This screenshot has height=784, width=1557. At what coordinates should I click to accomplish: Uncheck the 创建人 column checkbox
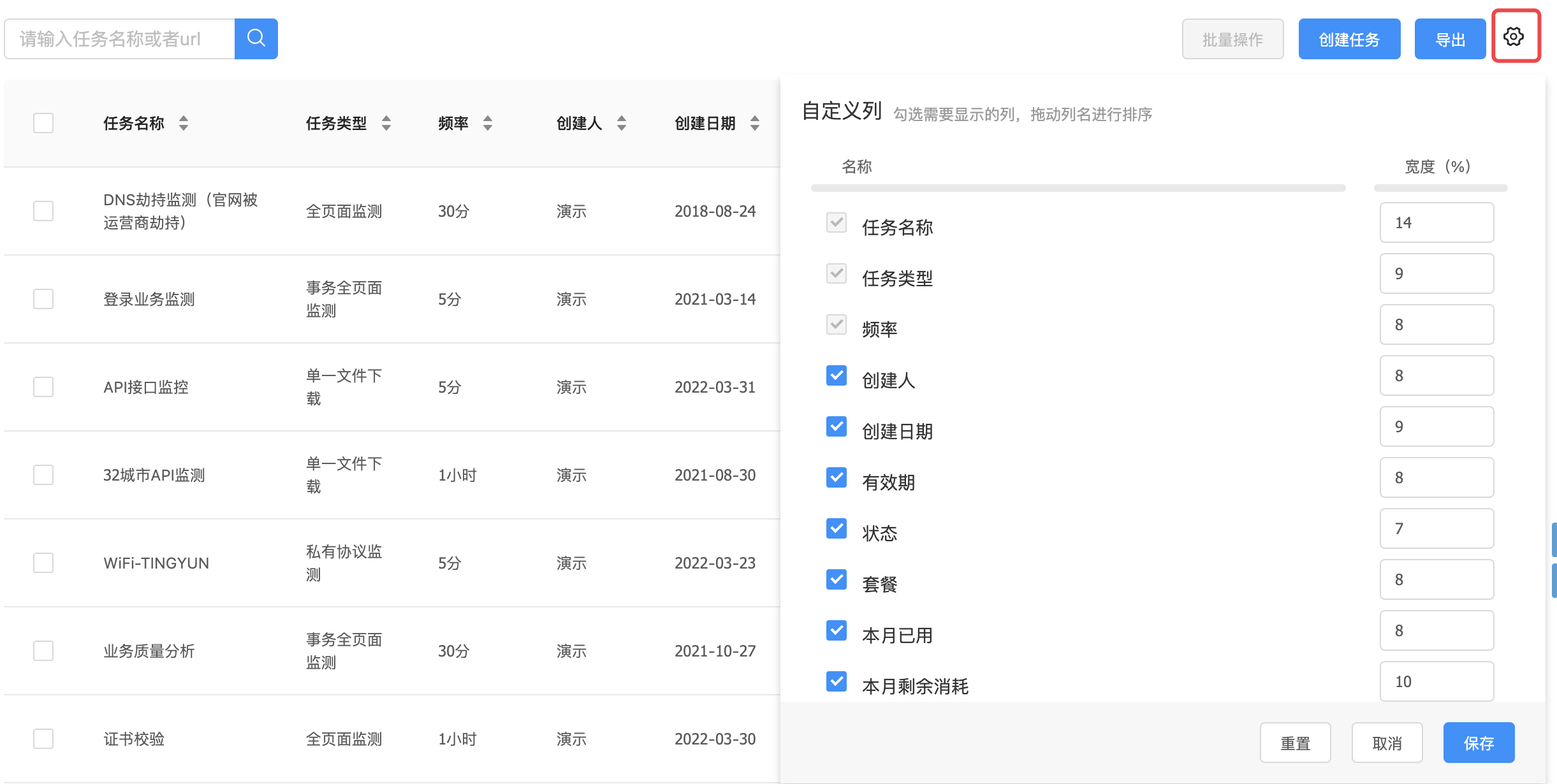click(x=836, y=375)
